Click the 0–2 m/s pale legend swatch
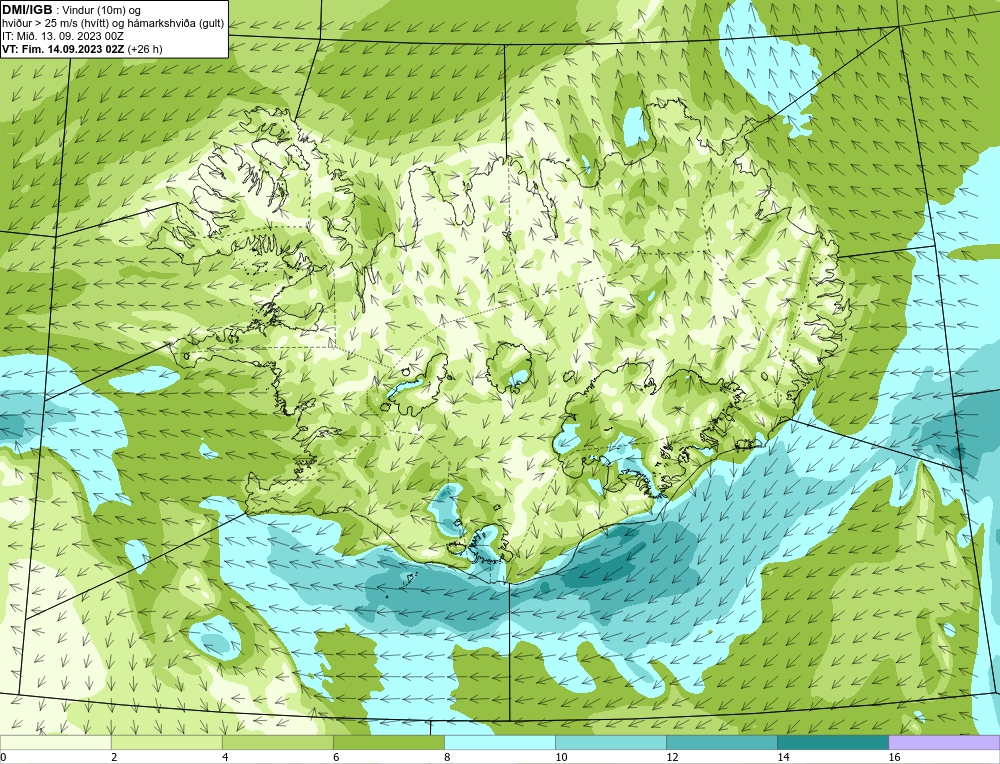 (x=55, y=742)
